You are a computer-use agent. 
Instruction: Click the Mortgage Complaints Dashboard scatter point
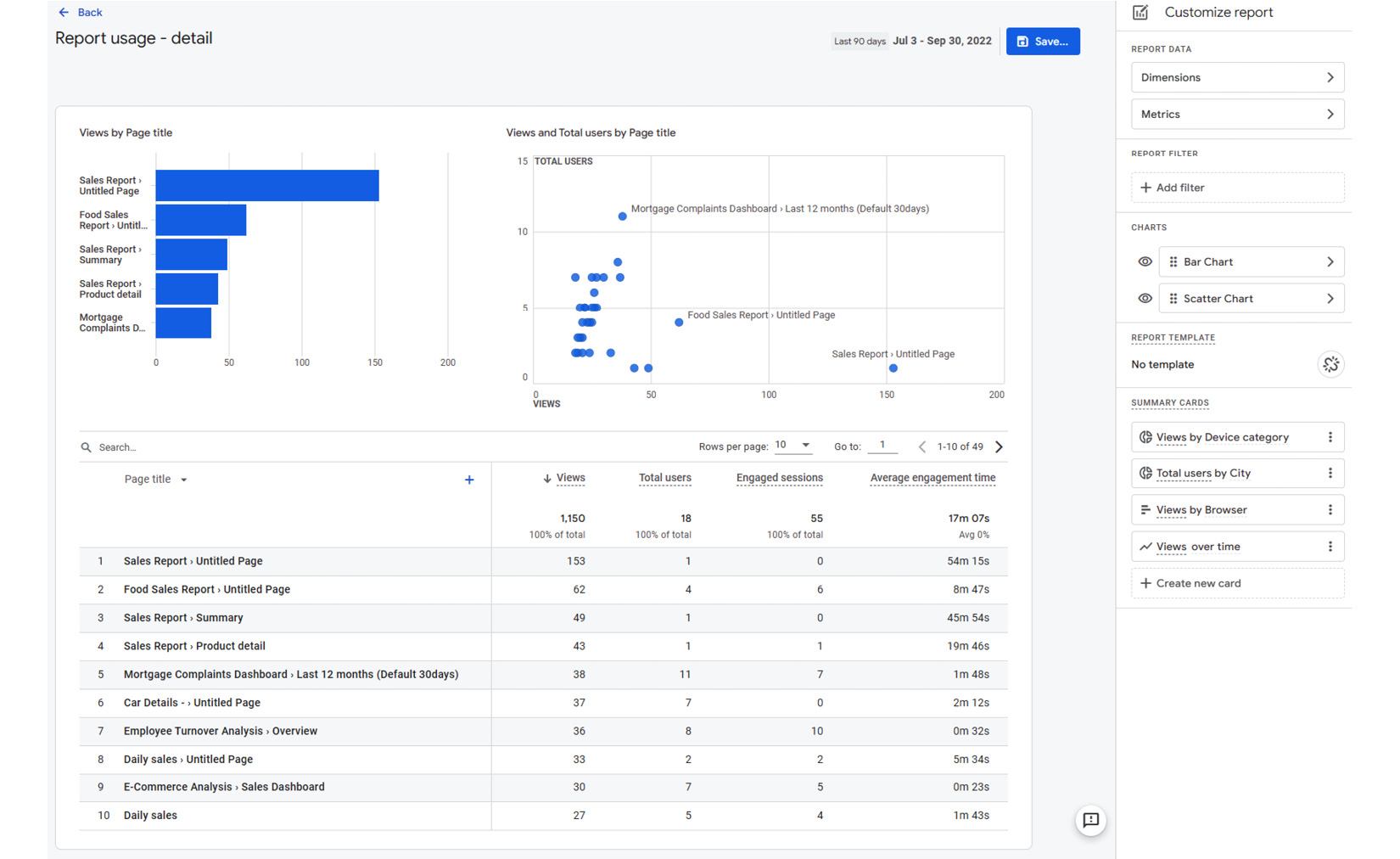622,216
